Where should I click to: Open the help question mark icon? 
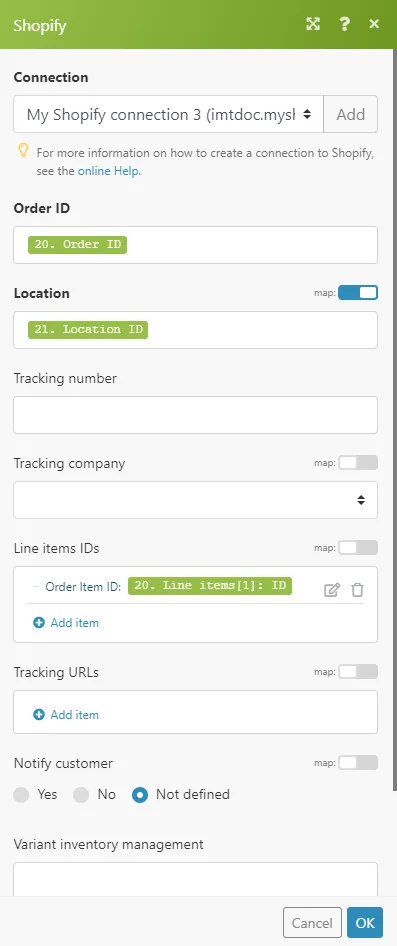tap(345, 24)
